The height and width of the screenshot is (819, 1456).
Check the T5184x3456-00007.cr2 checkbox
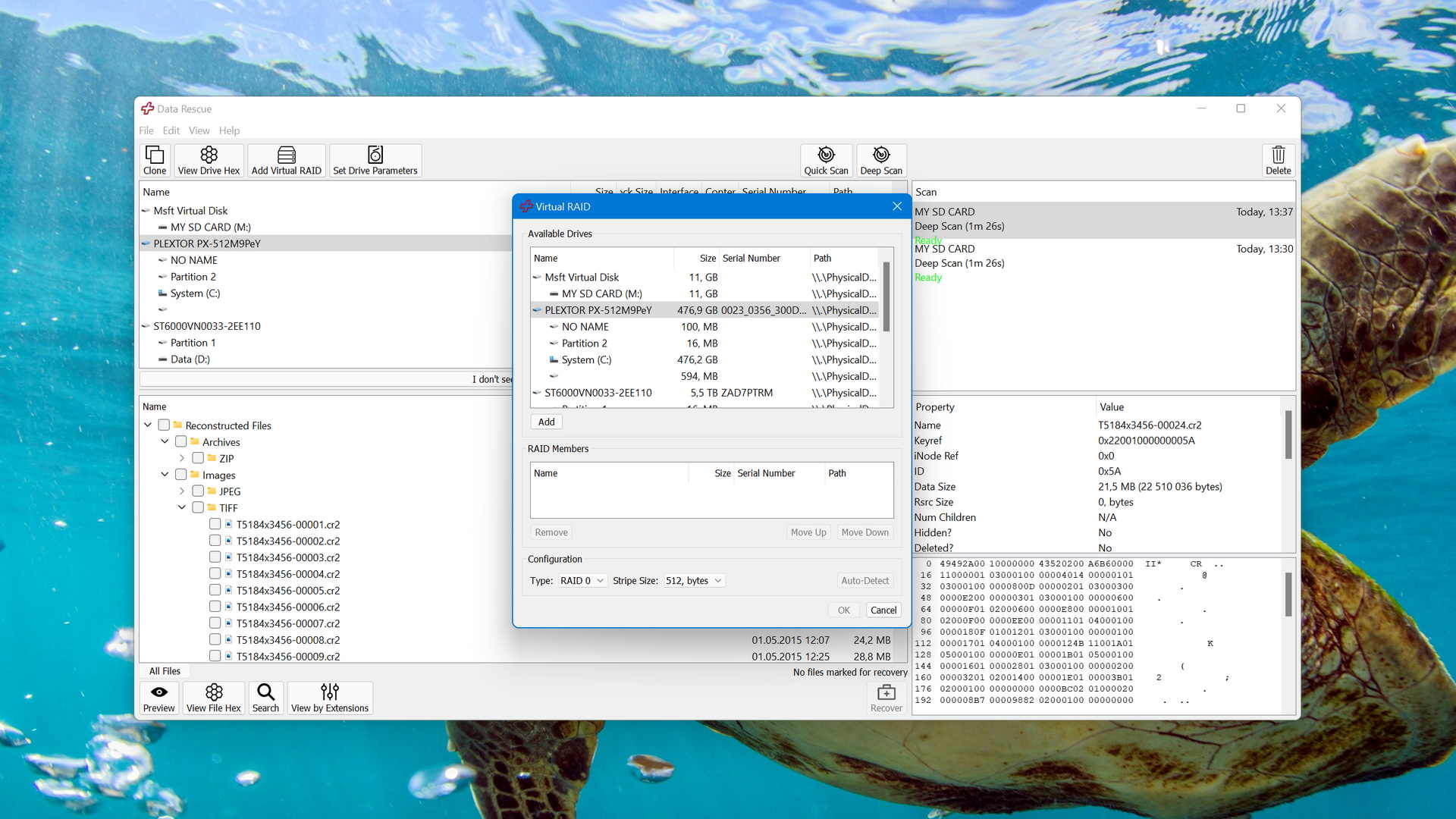coord(215,623)
